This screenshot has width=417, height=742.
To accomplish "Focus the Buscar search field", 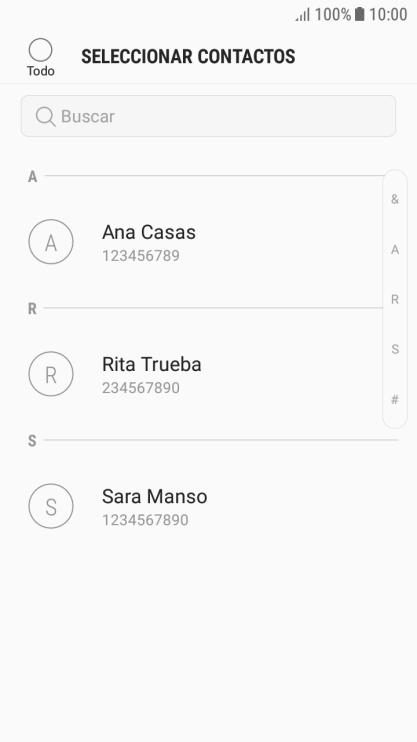I will (x=208, y=116).
